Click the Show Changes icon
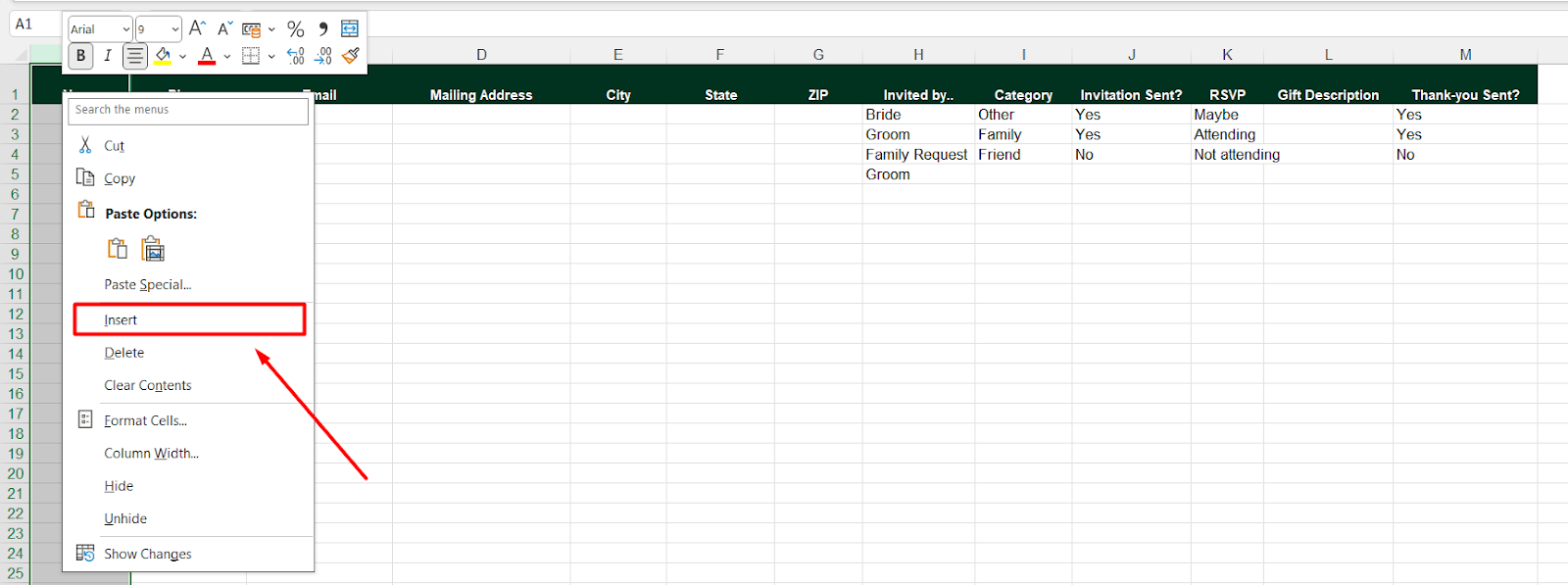1568x585 pixels. pyautogui.click(x=85, y=553)
